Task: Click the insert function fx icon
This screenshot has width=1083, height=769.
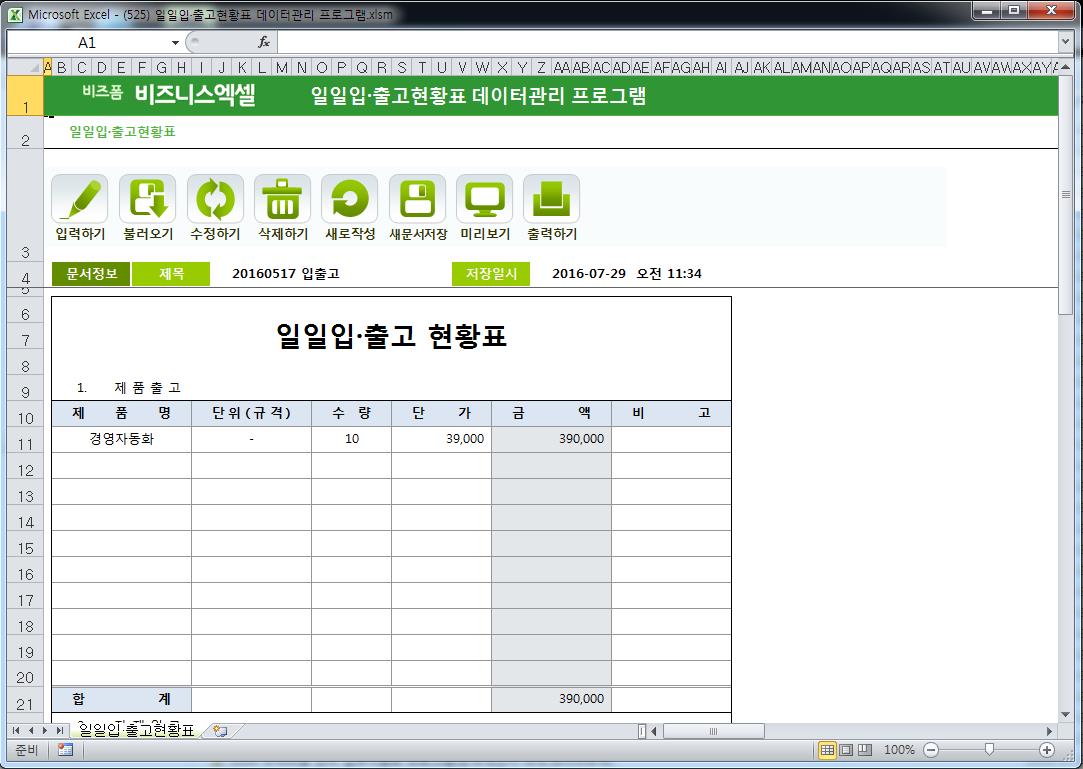Action: [x=264, y=42]
